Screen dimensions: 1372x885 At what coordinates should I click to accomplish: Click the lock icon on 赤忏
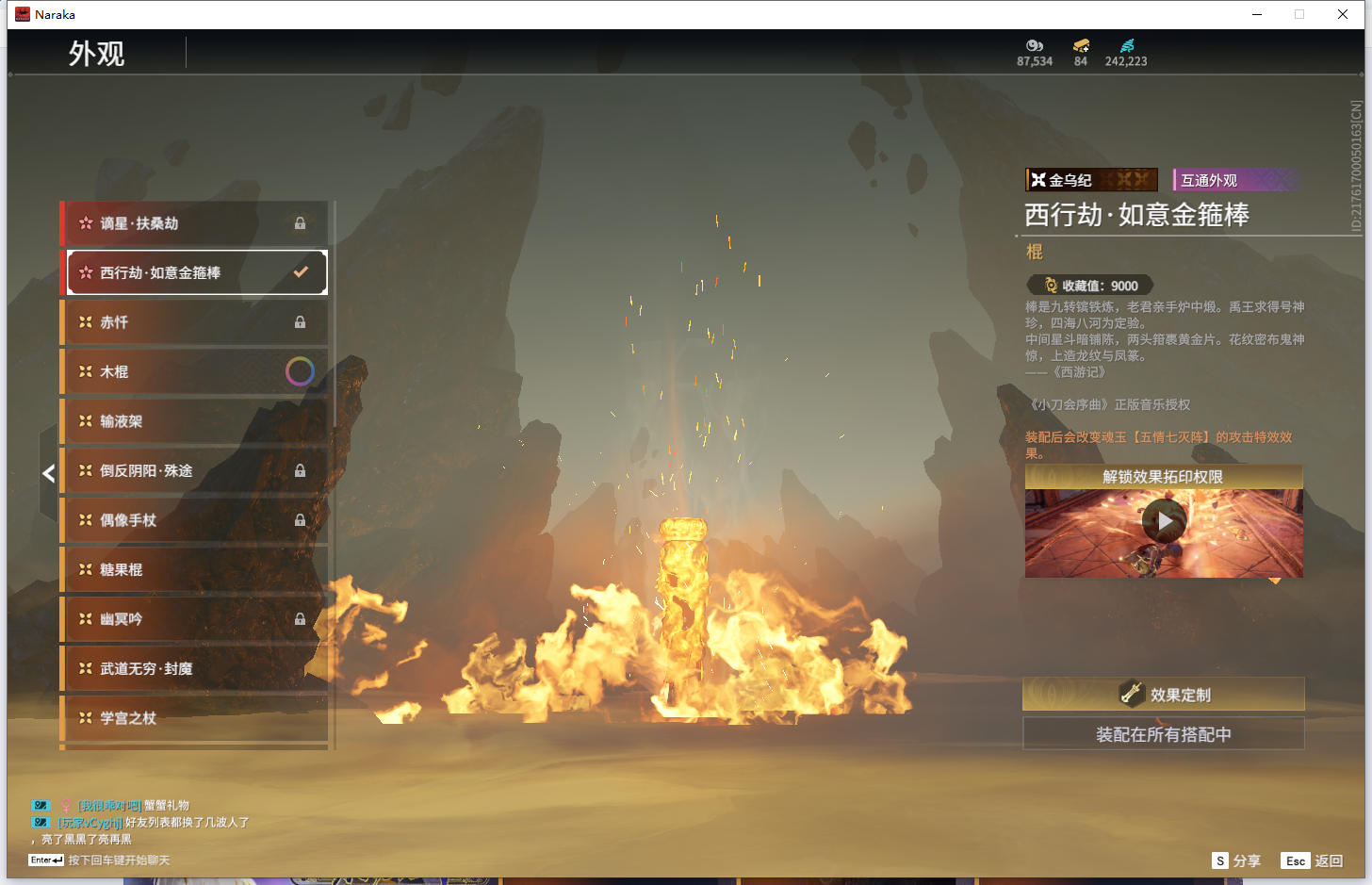click(300, 322)
